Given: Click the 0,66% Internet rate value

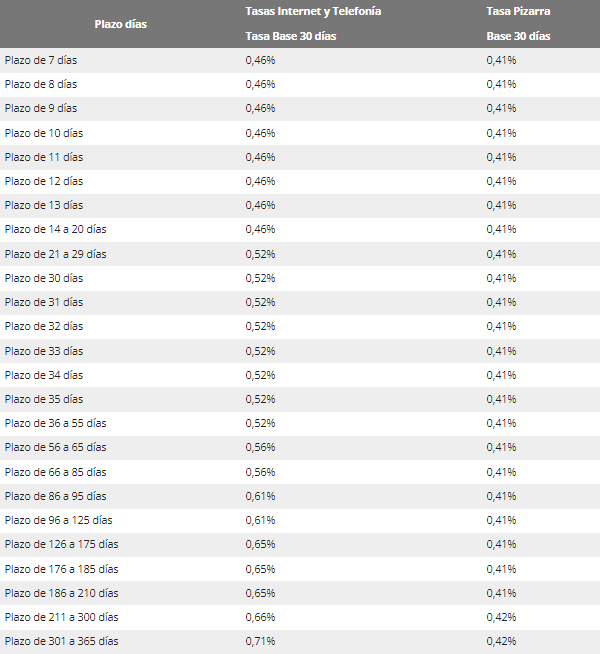Looking at the screenshot, I should tap(260, 617).
